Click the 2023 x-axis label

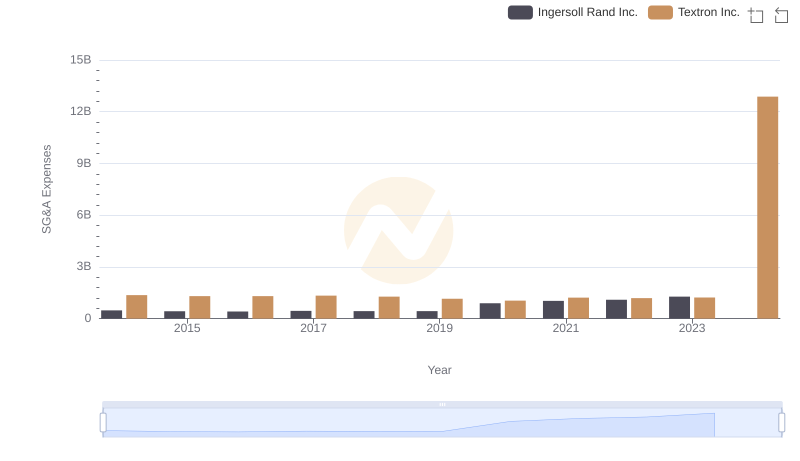tap(692, 328)
